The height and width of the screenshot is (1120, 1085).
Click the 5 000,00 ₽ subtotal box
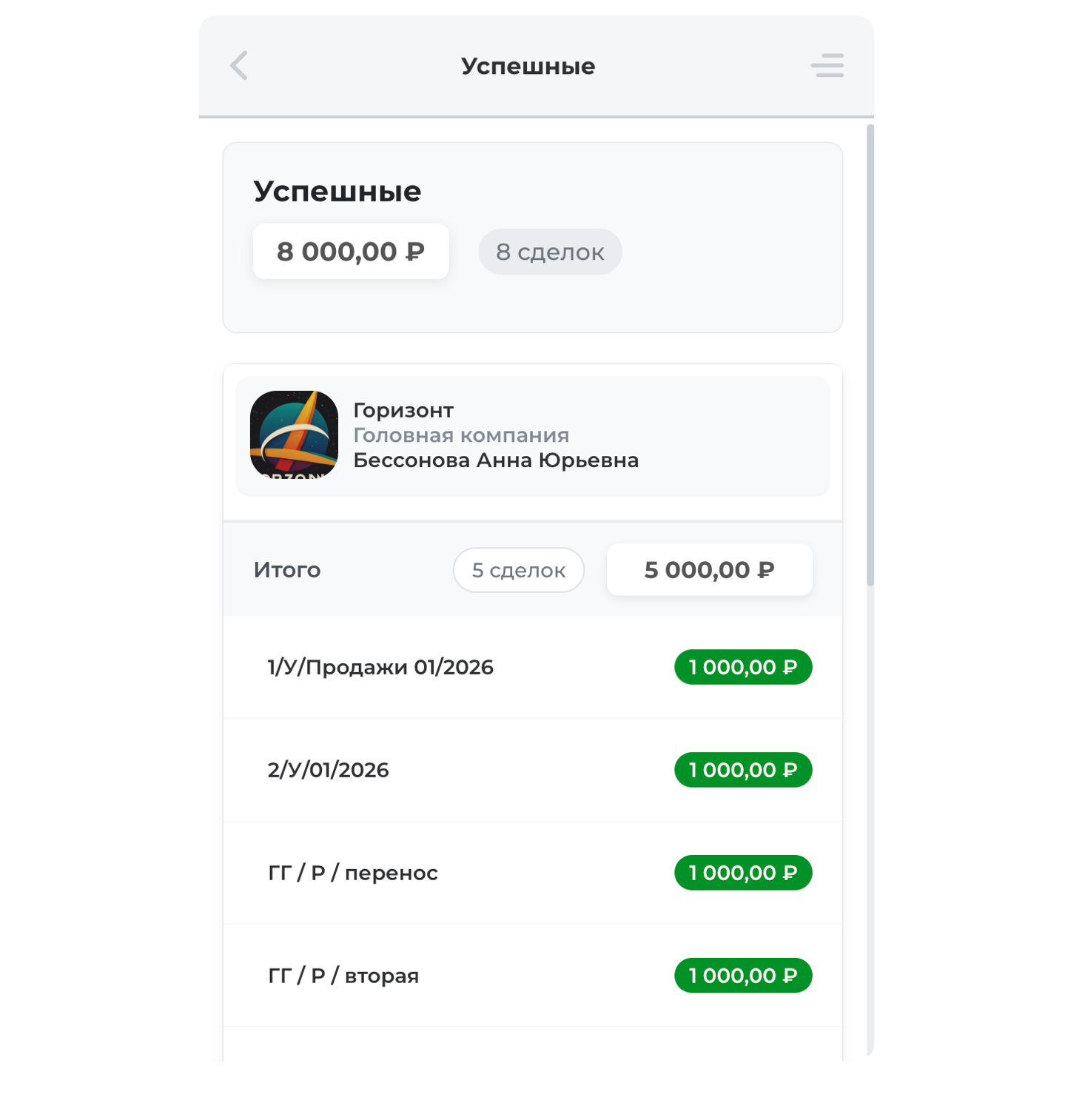709,570
